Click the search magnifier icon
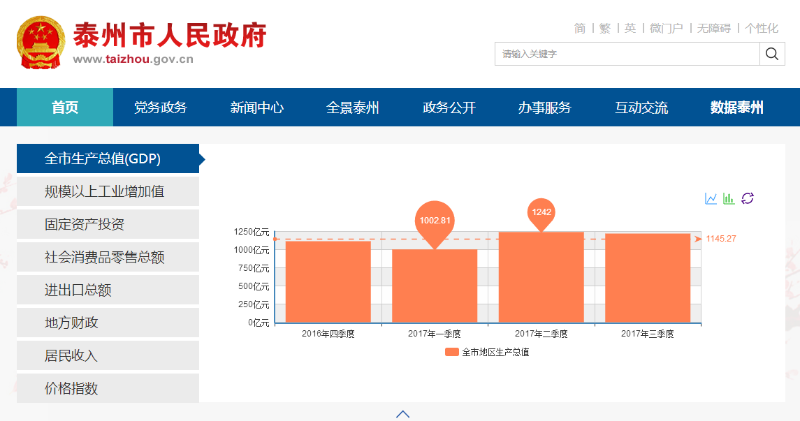The width and height of the screenshot is (800, 421). click(772, 53)
